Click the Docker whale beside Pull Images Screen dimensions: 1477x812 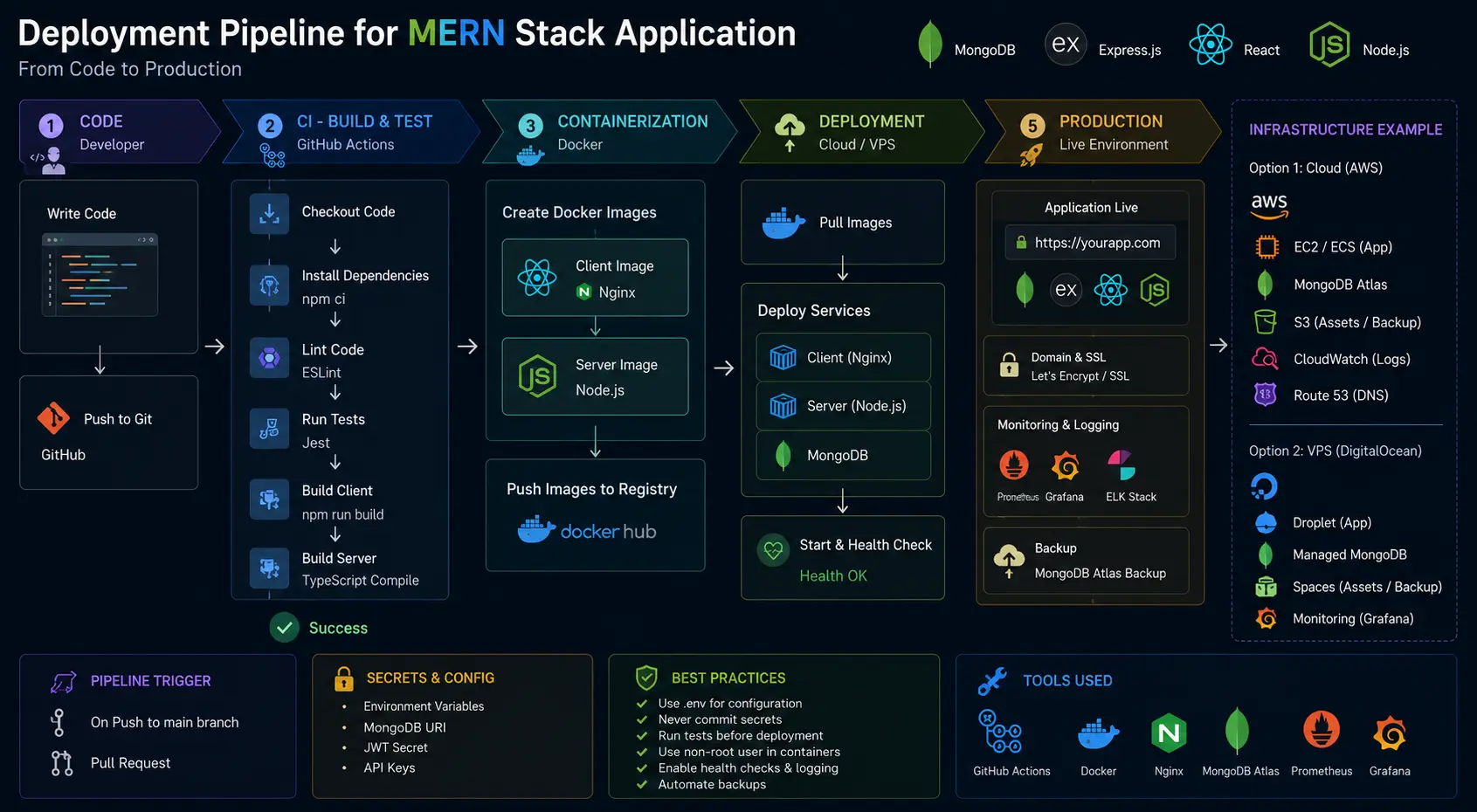tap(783, 224)
